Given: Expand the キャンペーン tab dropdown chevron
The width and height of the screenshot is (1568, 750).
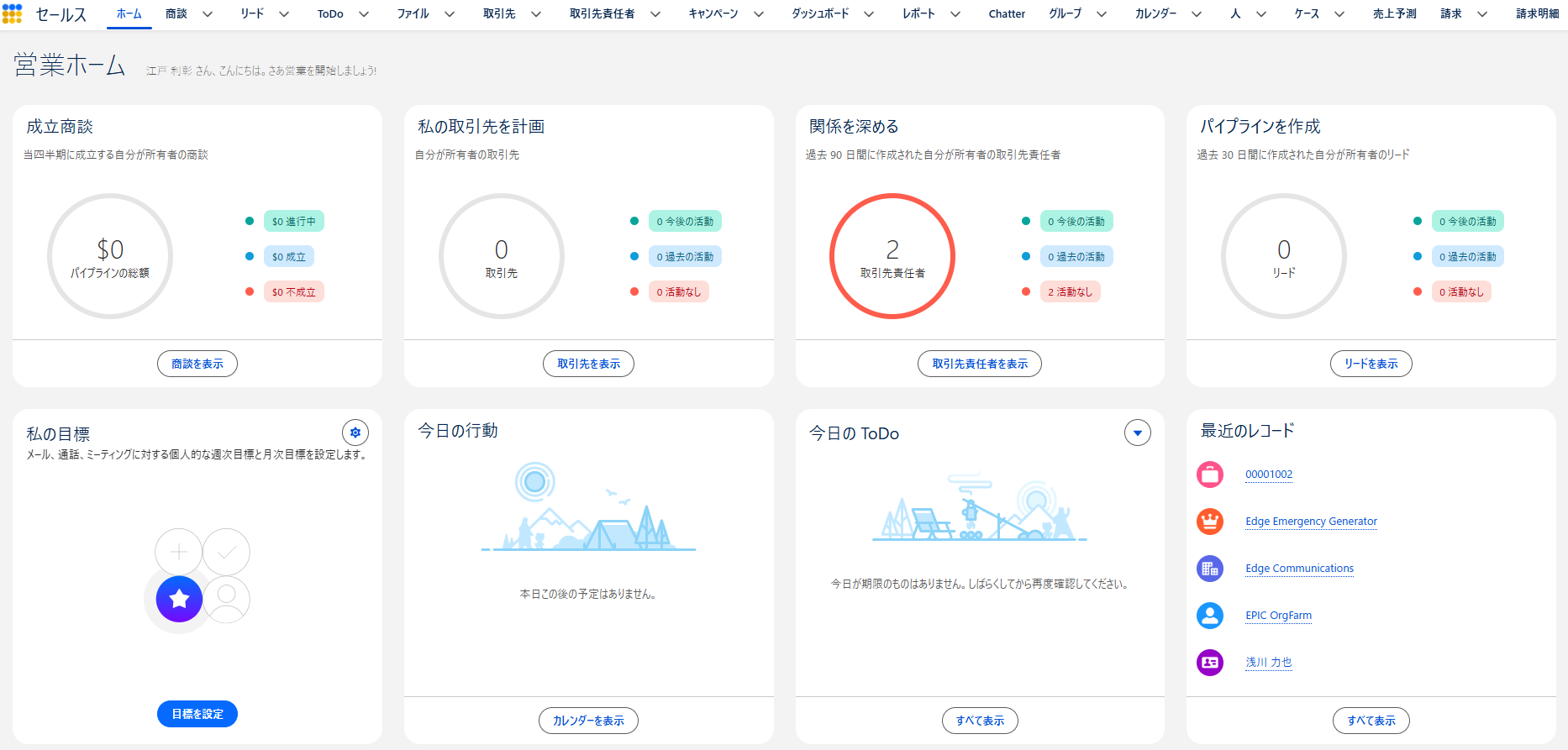Looking at the screenshot, I should point(759,14).
